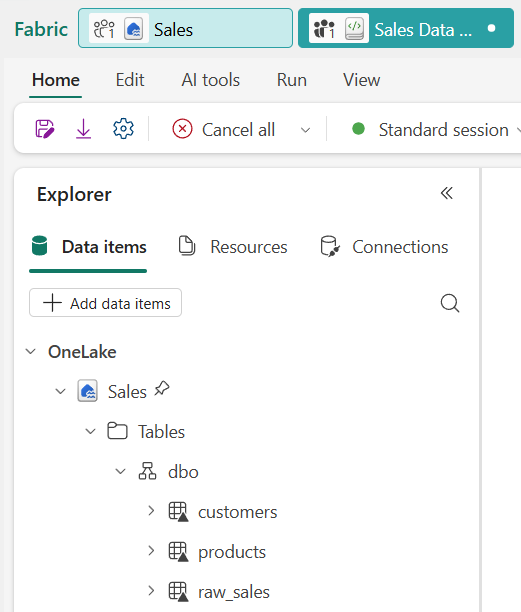Select the Data items explorer tab
Screen dimensions: 521x612
[x=88, y=247]
